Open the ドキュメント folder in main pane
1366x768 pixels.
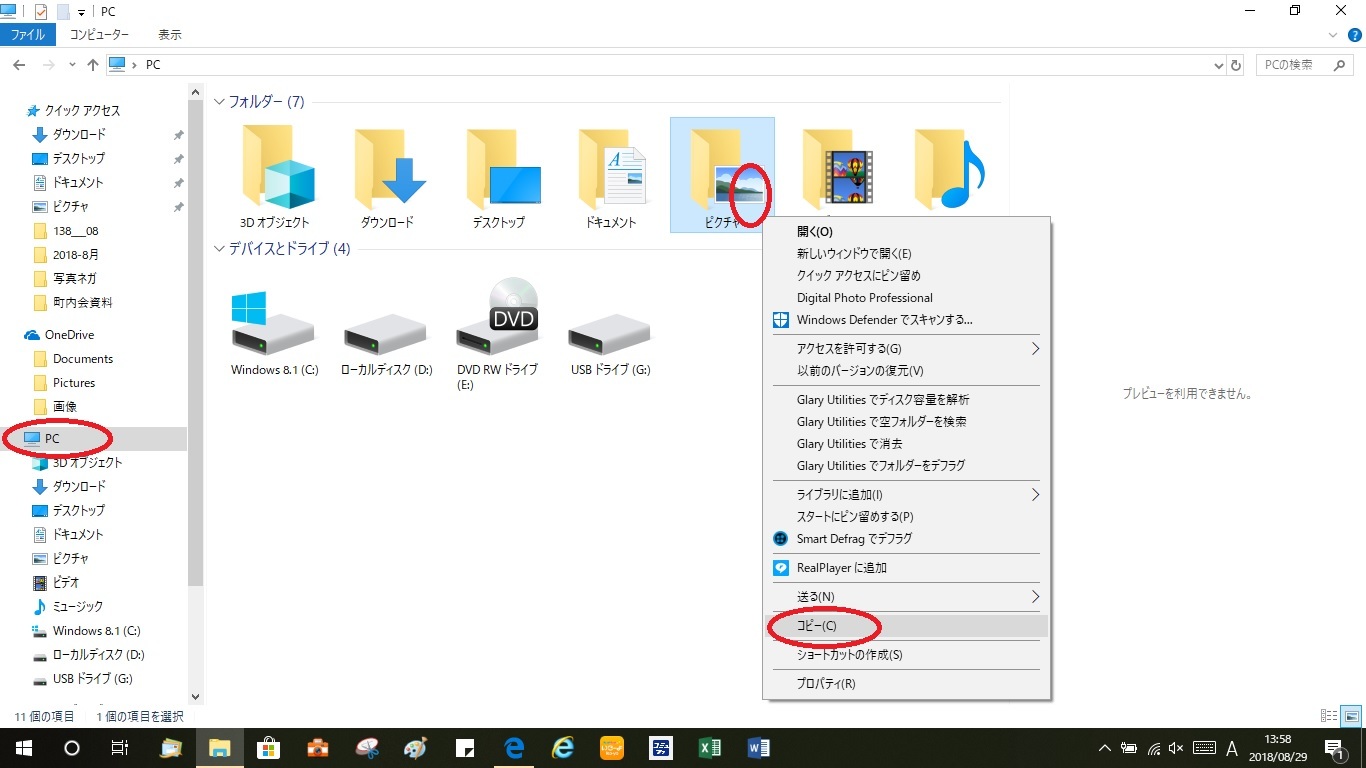[612, 168]
